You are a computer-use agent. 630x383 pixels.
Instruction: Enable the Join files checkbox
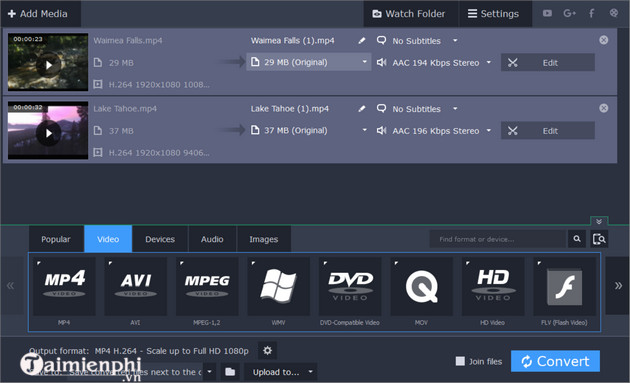(460, 361)
